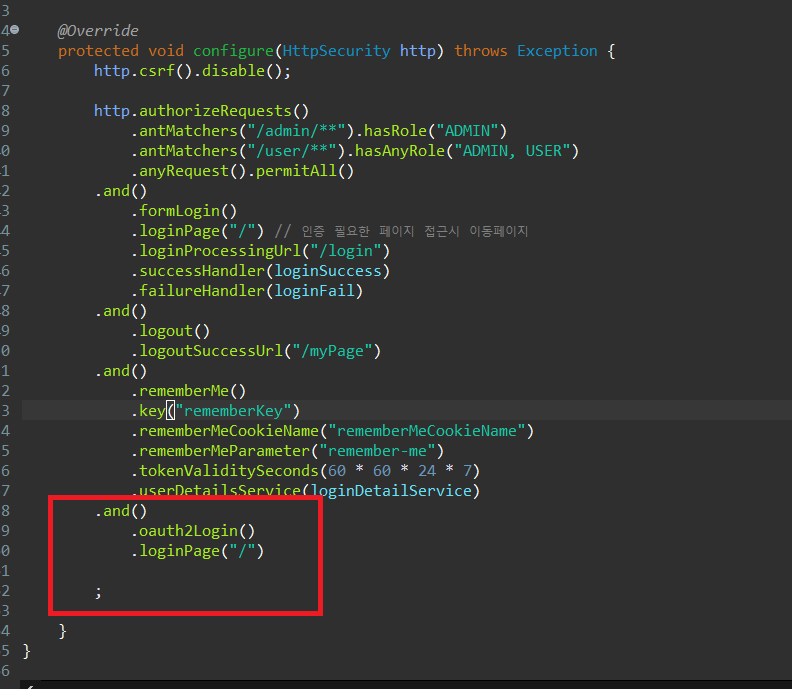Click the .and() just above oauth2Login
The width and height of the screenshot is (792, 689).
[x=121, y=511]
